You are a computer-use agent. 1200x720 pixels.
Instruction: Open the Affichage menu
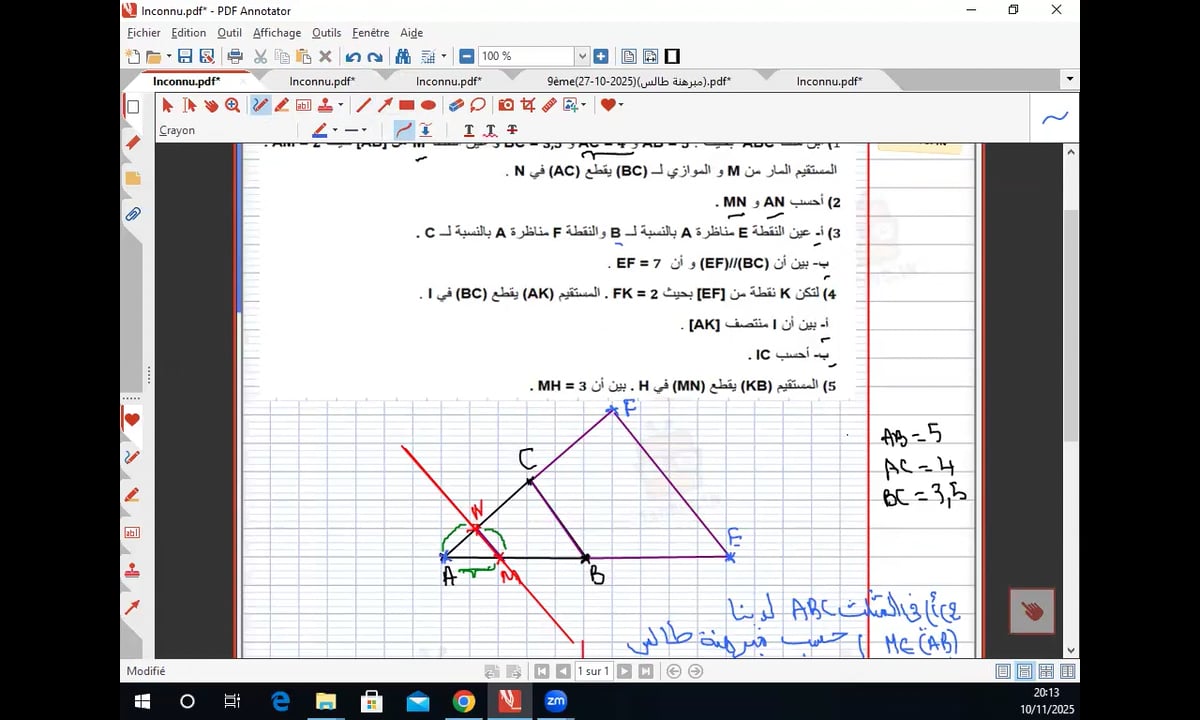point(277,33)
